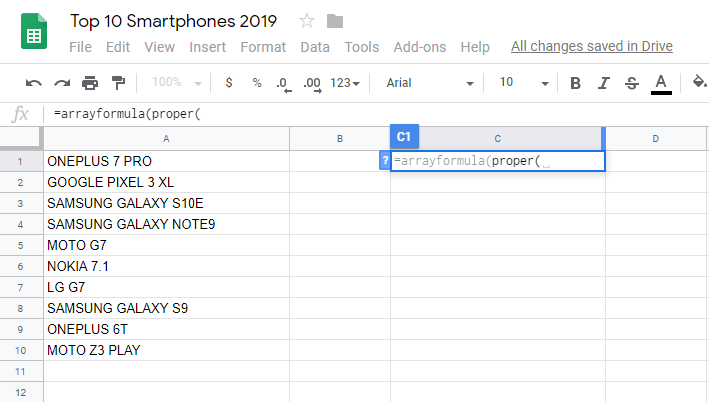
Task: Activate the Paint format tool
Action: (118, 83)
